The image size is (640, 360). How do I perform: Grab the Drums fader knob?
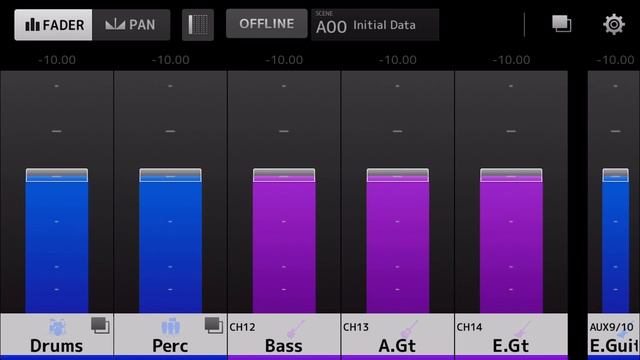click(x=57, y=175)
